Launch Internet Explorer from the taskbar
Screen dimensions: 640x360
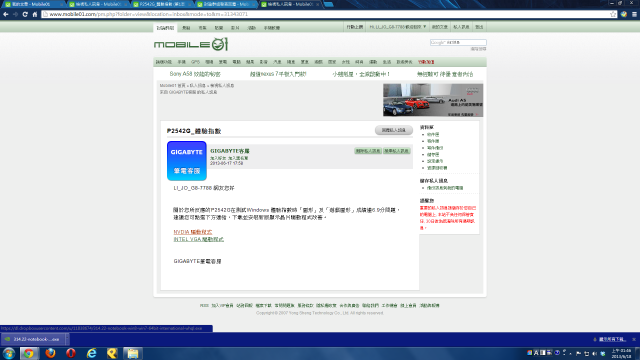tap(91, 353)
